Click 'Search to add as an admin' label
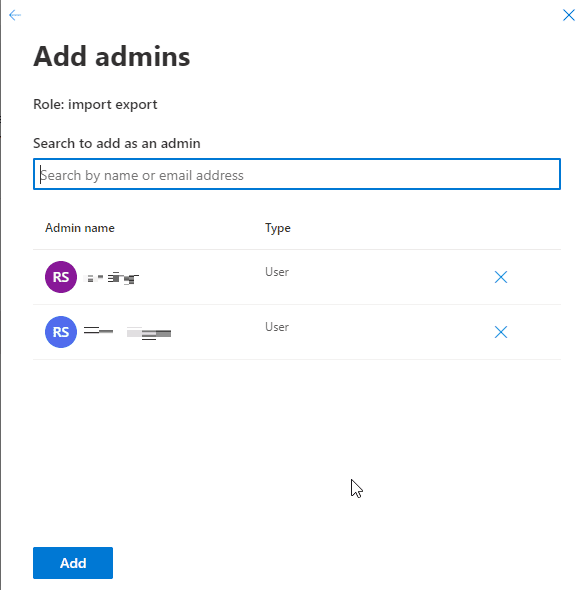 (x=117, y=143)
